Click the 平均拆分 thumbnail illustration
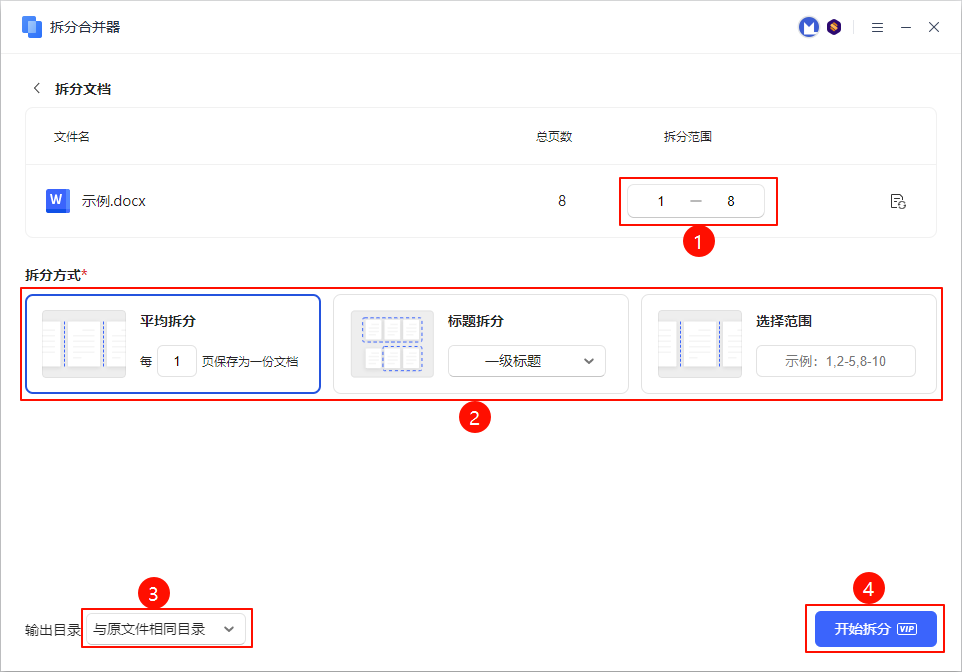 point(84,344)
